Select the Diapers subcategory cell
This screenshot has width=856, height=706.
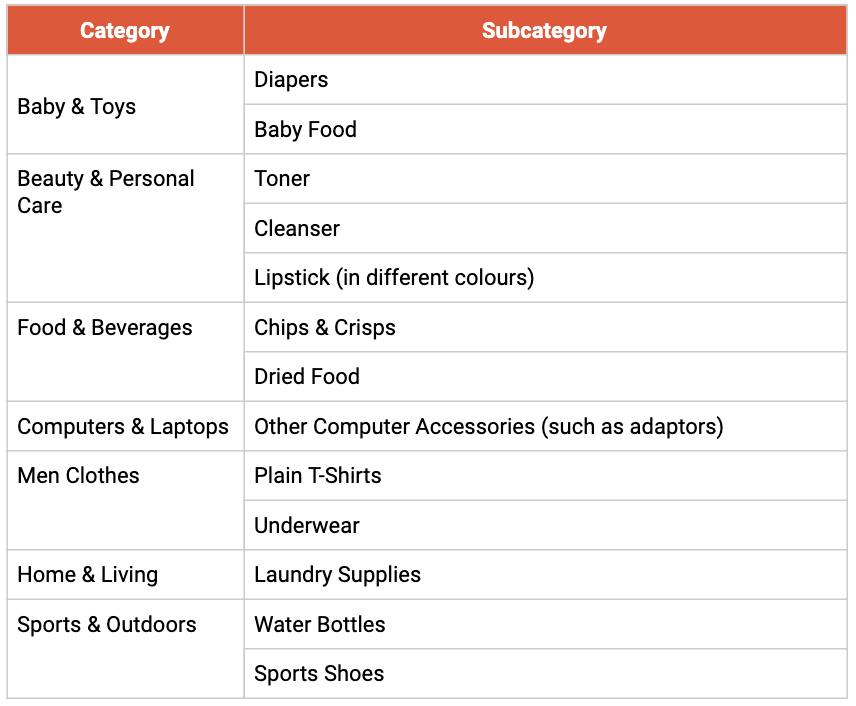point(291,80)
